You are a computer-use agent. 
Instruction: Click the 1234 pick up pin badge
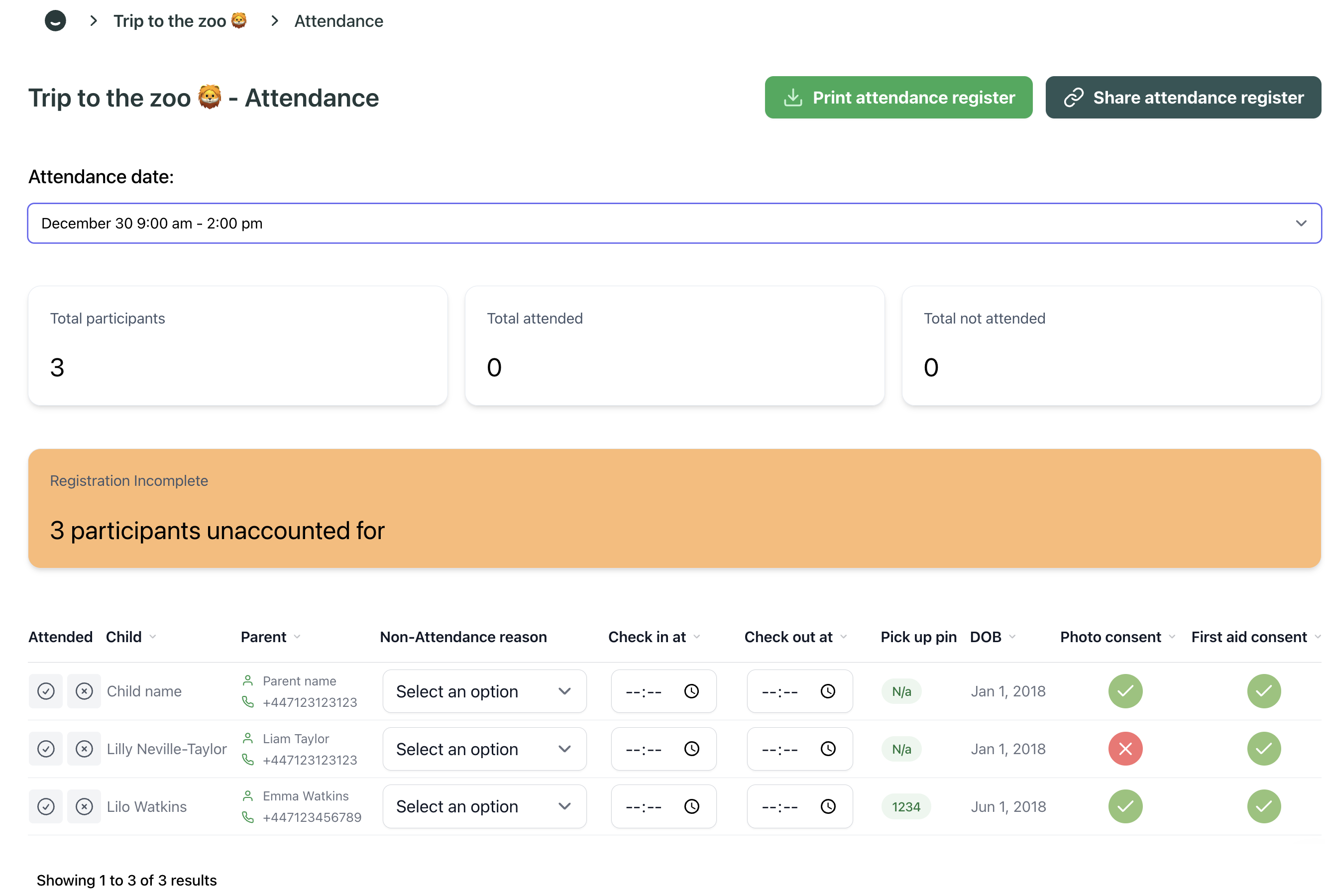[x=905, y=806]
